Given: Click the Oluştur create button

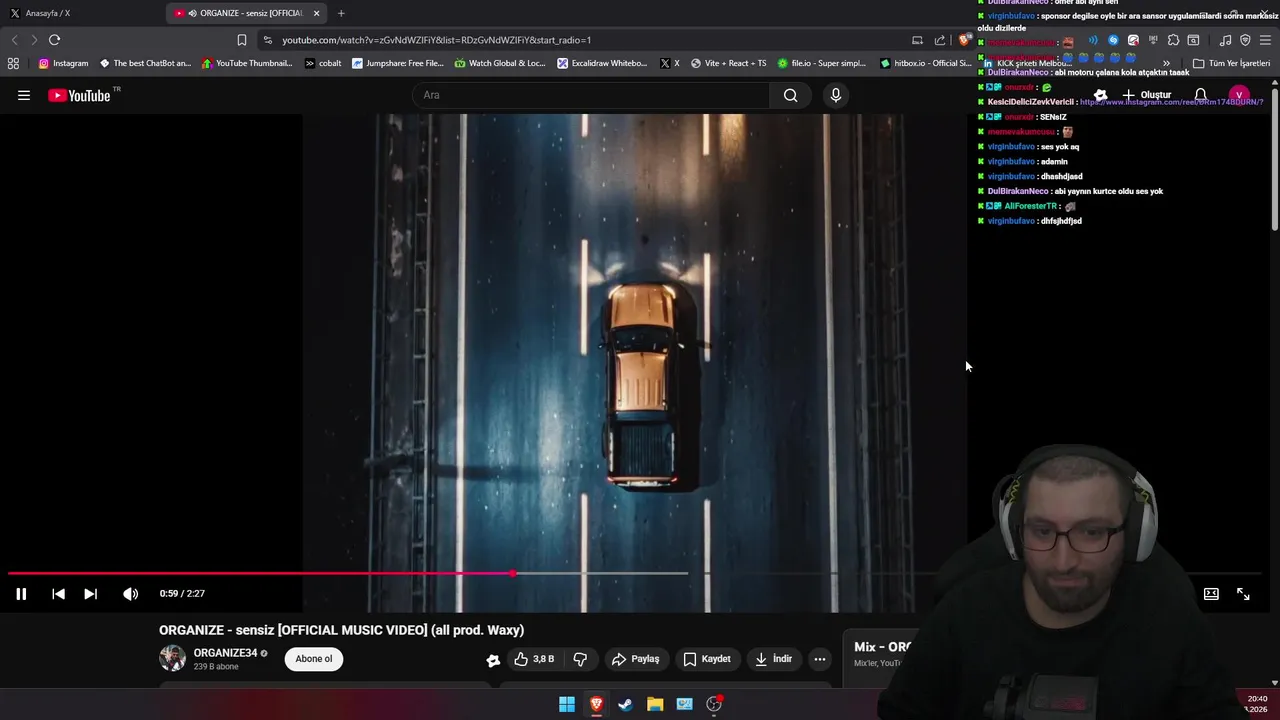Looking at the screenshot, I should (1146, 95).
